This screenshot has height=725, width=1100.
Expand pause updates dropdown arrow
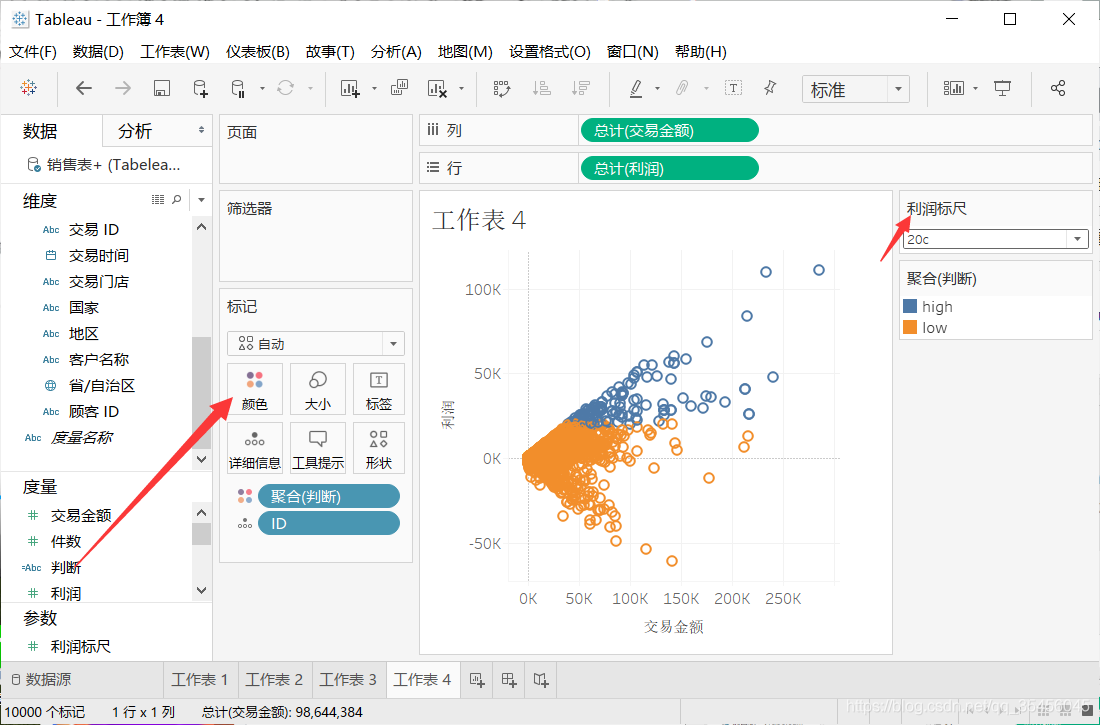pos(262,88)
